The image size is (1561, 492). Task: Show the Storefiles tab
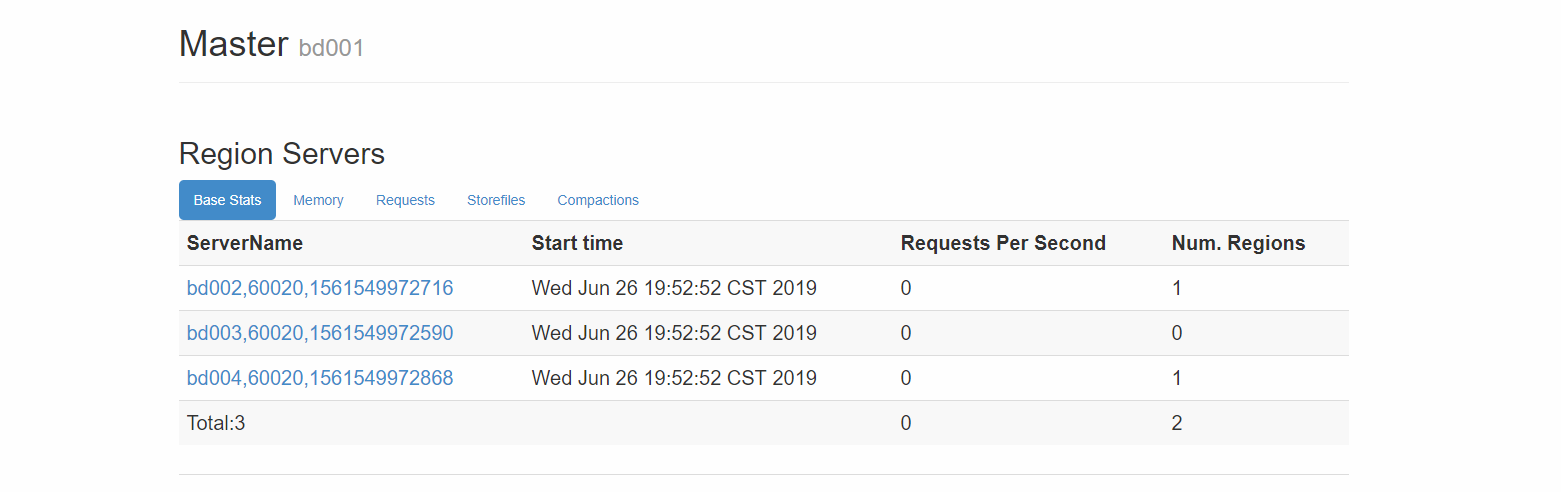[496, 200]
